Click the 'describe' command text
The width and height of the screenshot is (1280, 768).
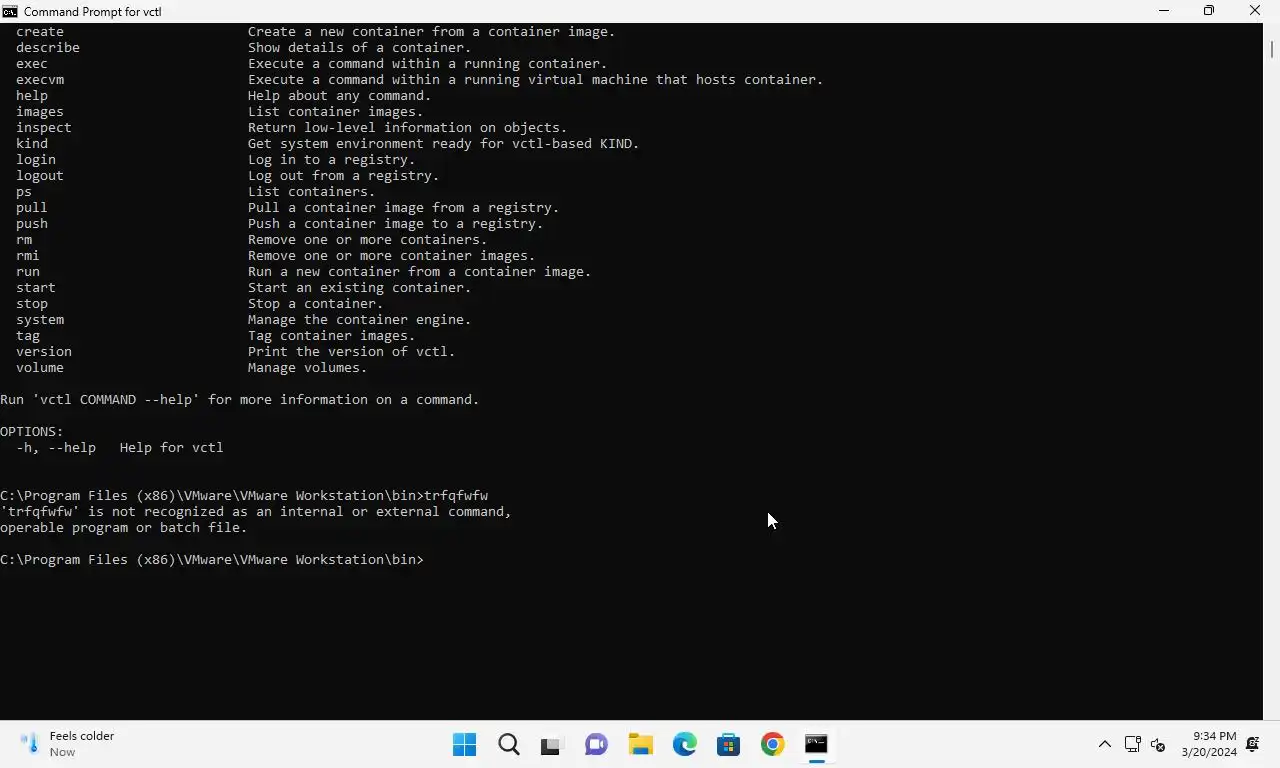48,47
